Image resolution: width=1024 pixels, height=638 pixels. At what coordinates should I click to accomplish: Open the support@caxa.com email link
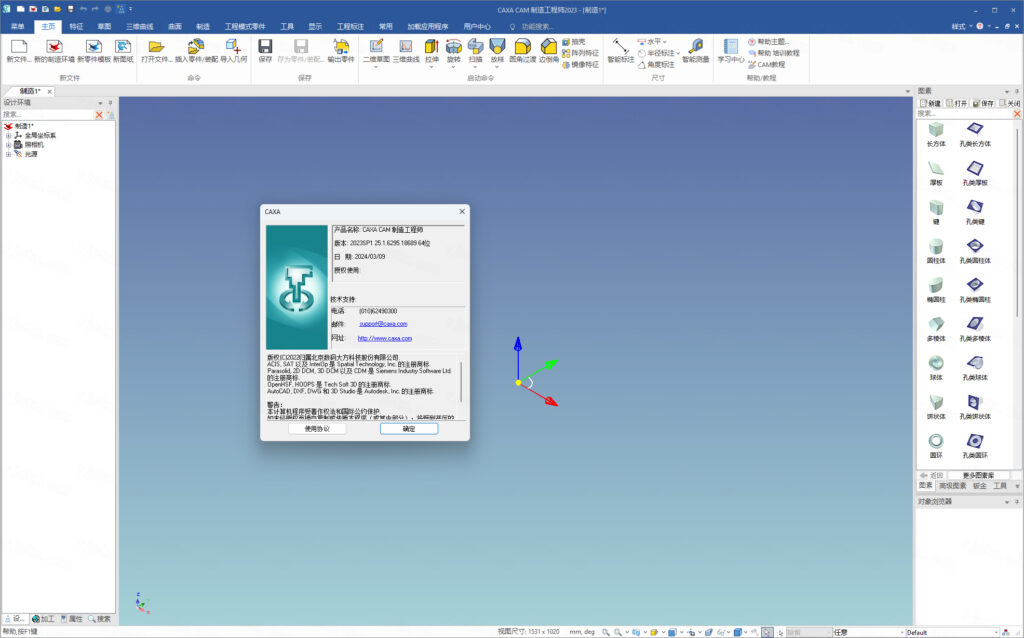[382, 324]
